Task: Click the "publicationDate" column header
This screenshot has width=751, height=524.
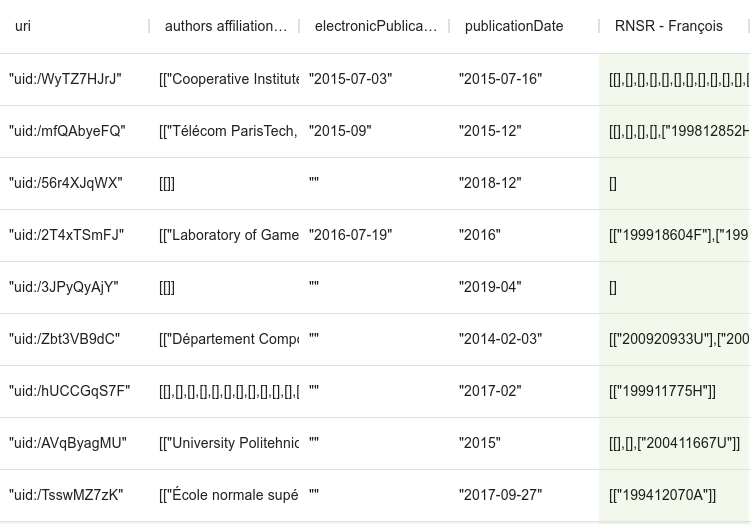Action: click(513, 26)
